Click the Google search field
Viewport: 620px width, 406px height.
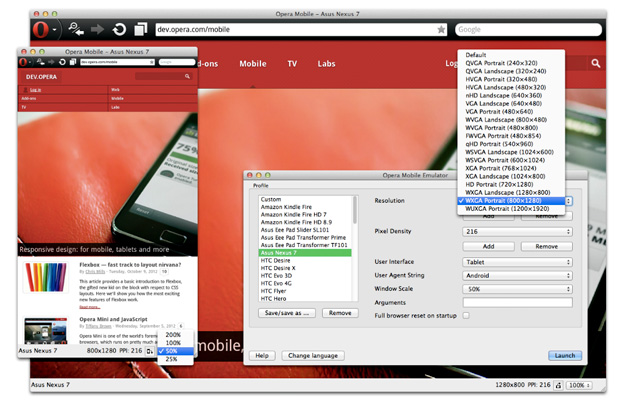(x=528, y=29)
